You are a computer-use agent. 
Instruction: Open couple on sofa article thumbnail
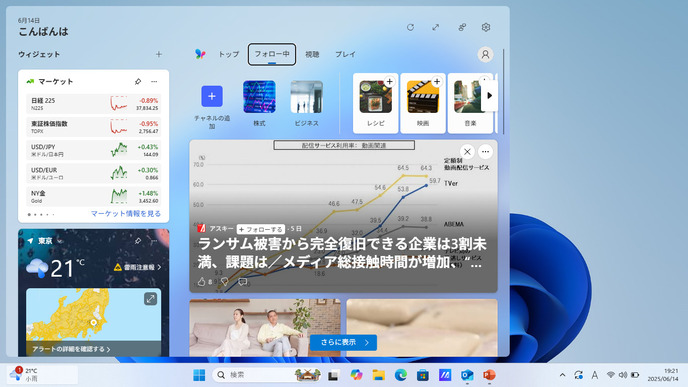click(x=265, y=327)
